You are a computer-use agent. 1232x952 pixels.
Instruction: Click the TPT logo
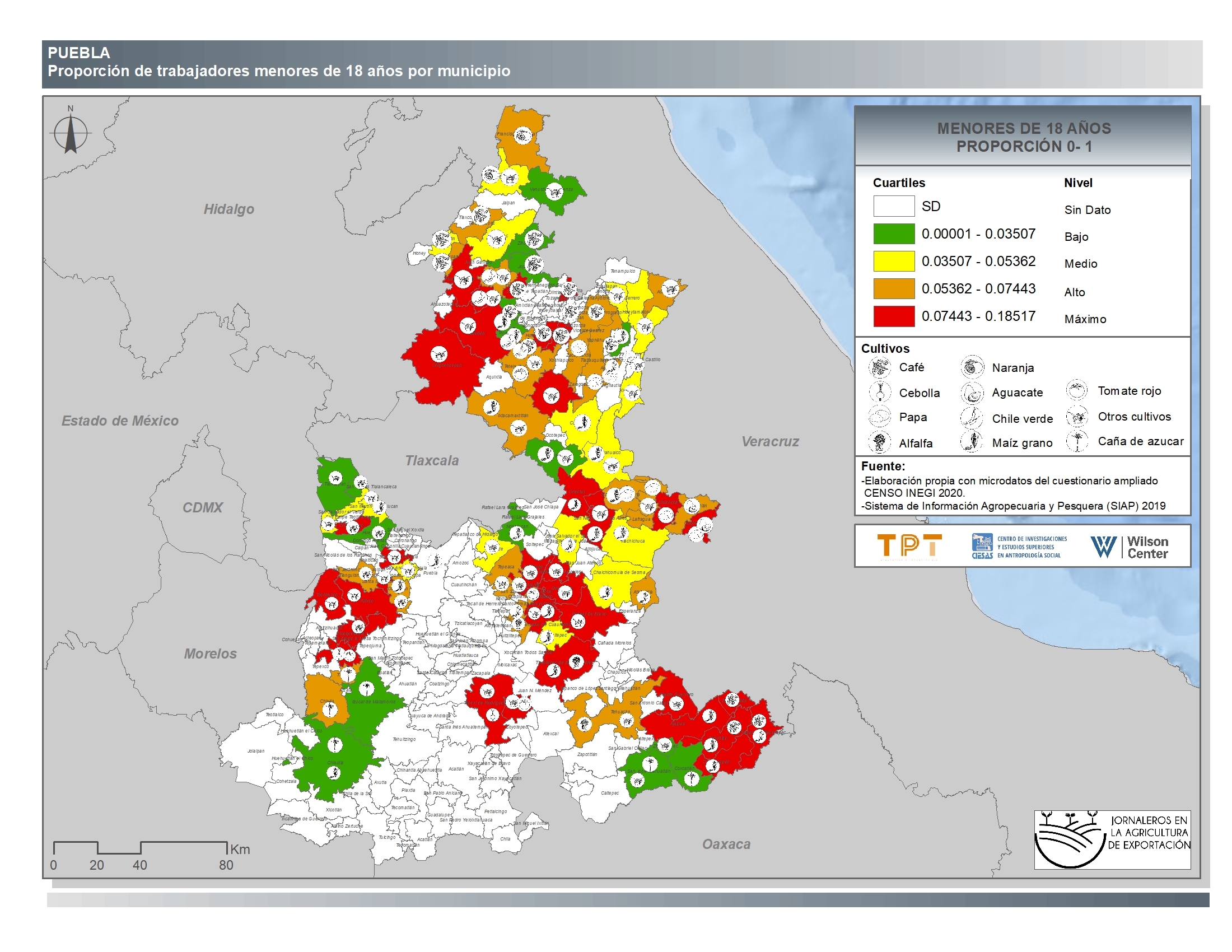click(x=909, y=546)
